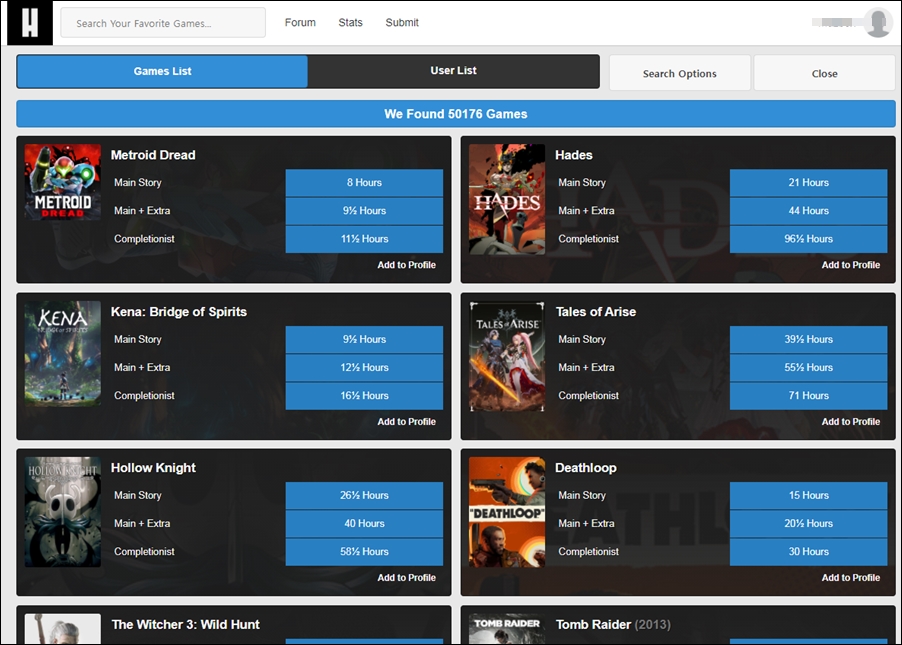The image size is (902, 645).
Task: Open Kena: Bridge of Spirits title
Action: pyautogui.click(x=179, y=311)
